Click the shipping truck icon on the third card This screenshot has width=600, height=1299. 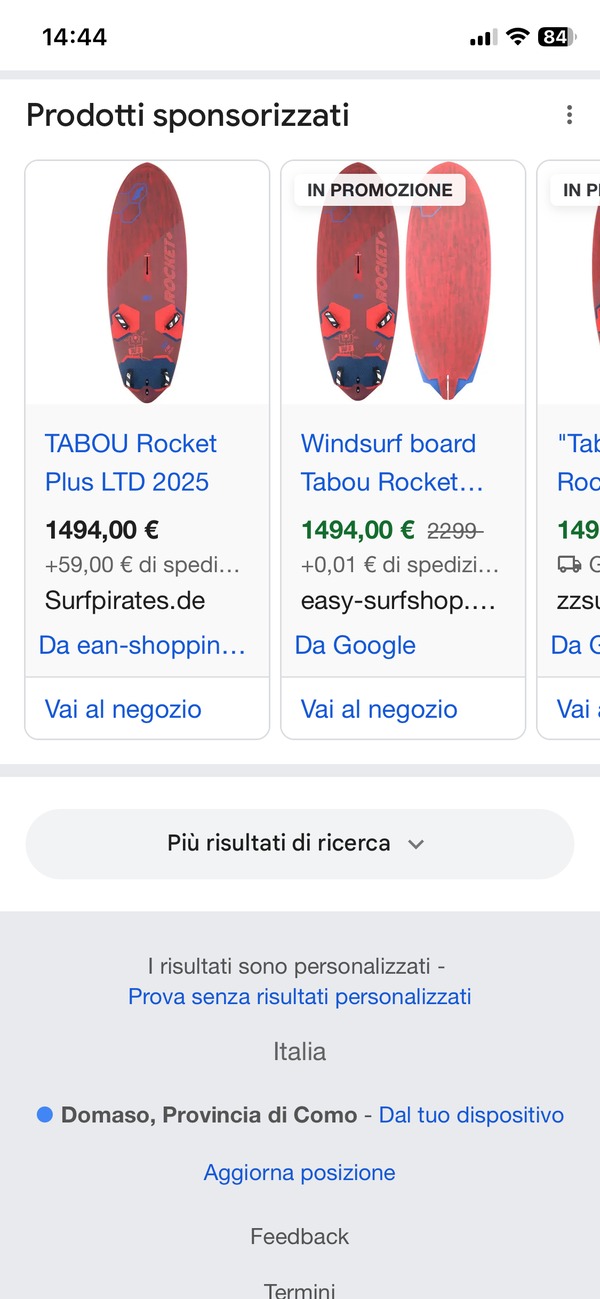pos(568,565)
